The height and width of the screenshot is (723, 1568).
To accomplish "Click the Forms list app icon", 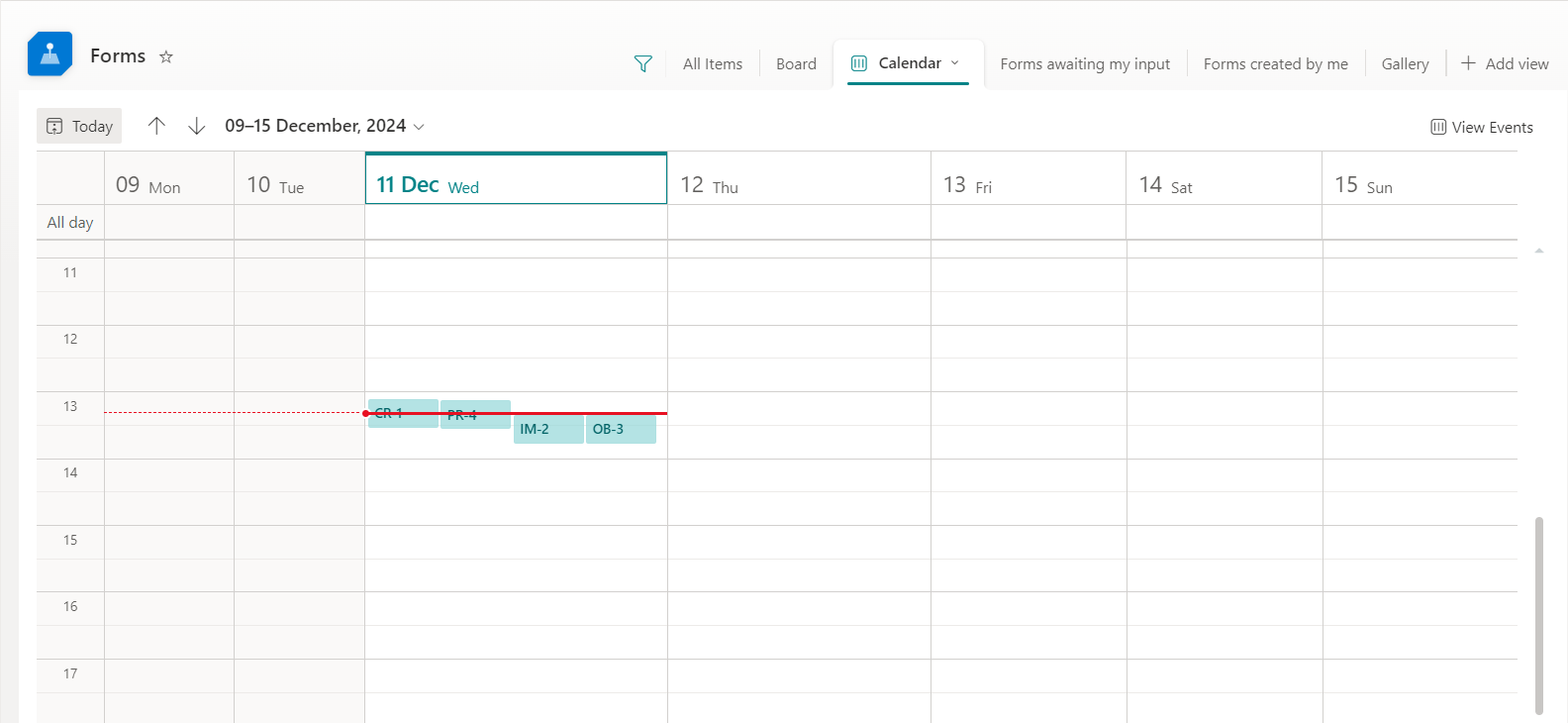I will [49, 54].
